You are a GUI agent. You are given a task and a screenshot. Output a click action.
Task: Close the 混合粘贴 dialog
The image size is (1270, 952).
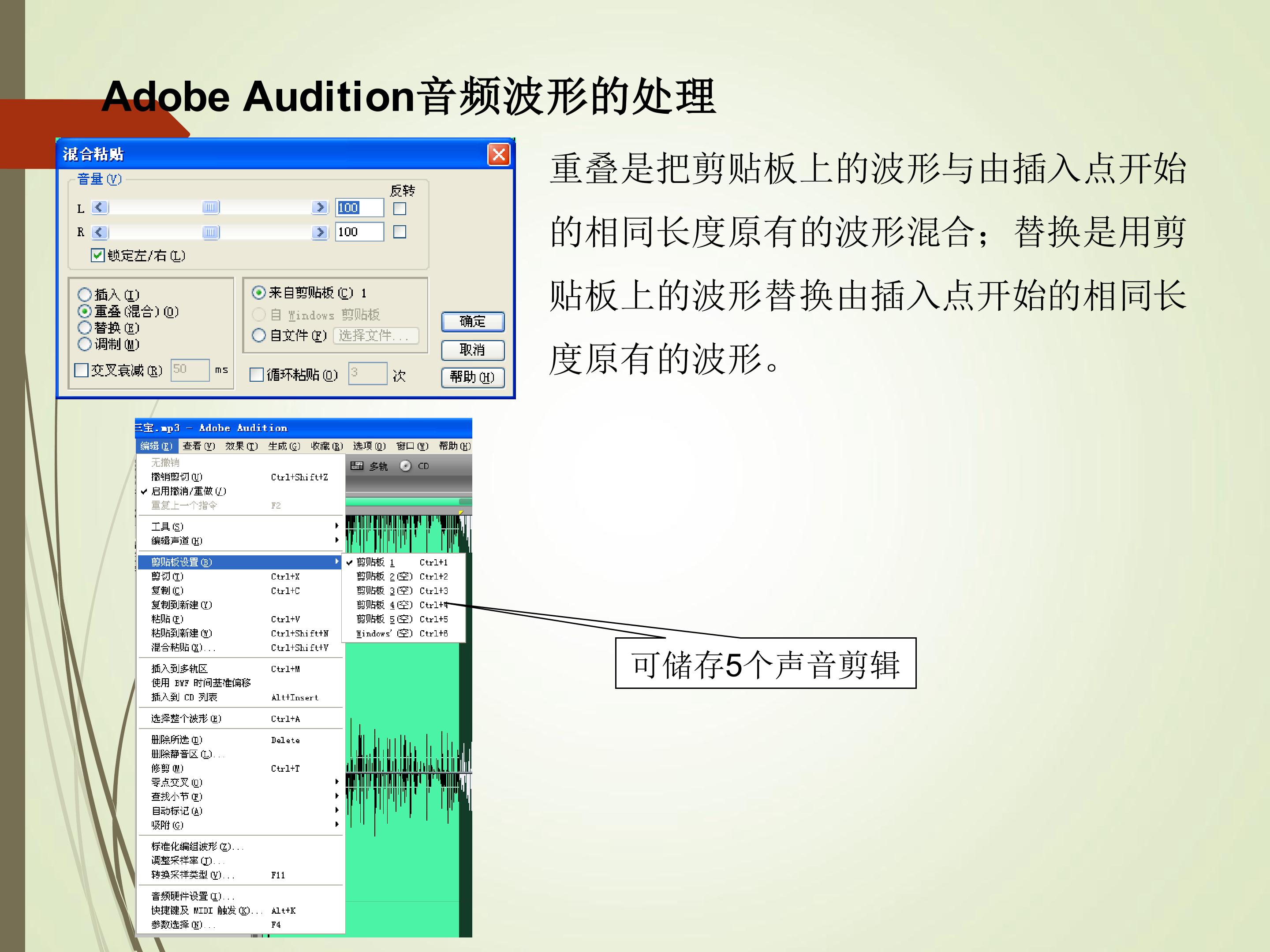pos(499,154)
